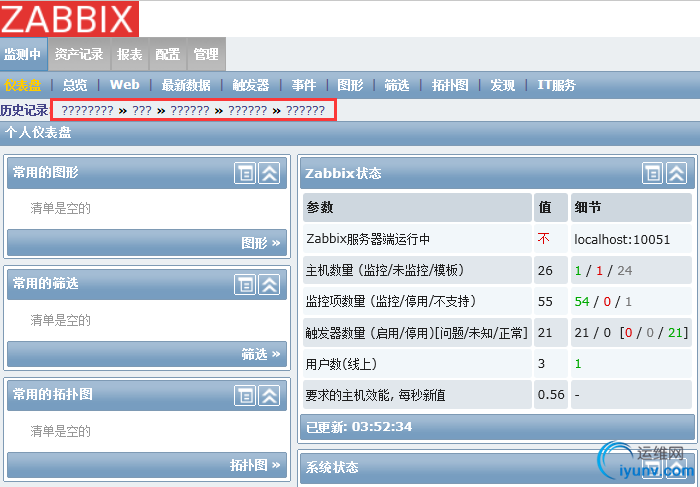Click the 不 server running value

click(543, 239)
